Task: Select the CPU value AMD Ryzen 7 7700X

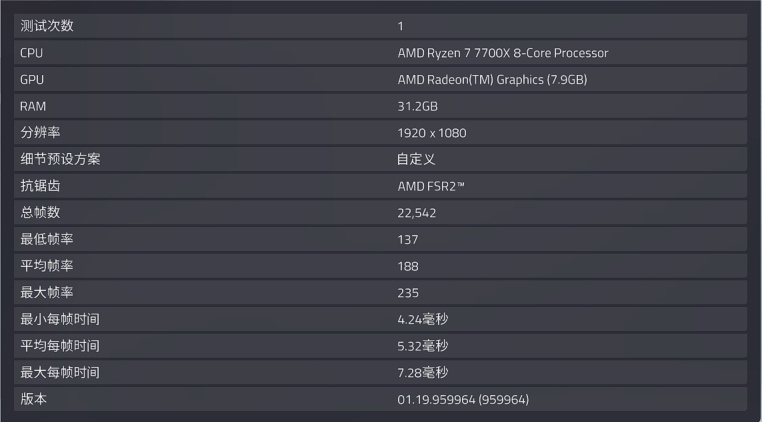Action: (502, 53)
